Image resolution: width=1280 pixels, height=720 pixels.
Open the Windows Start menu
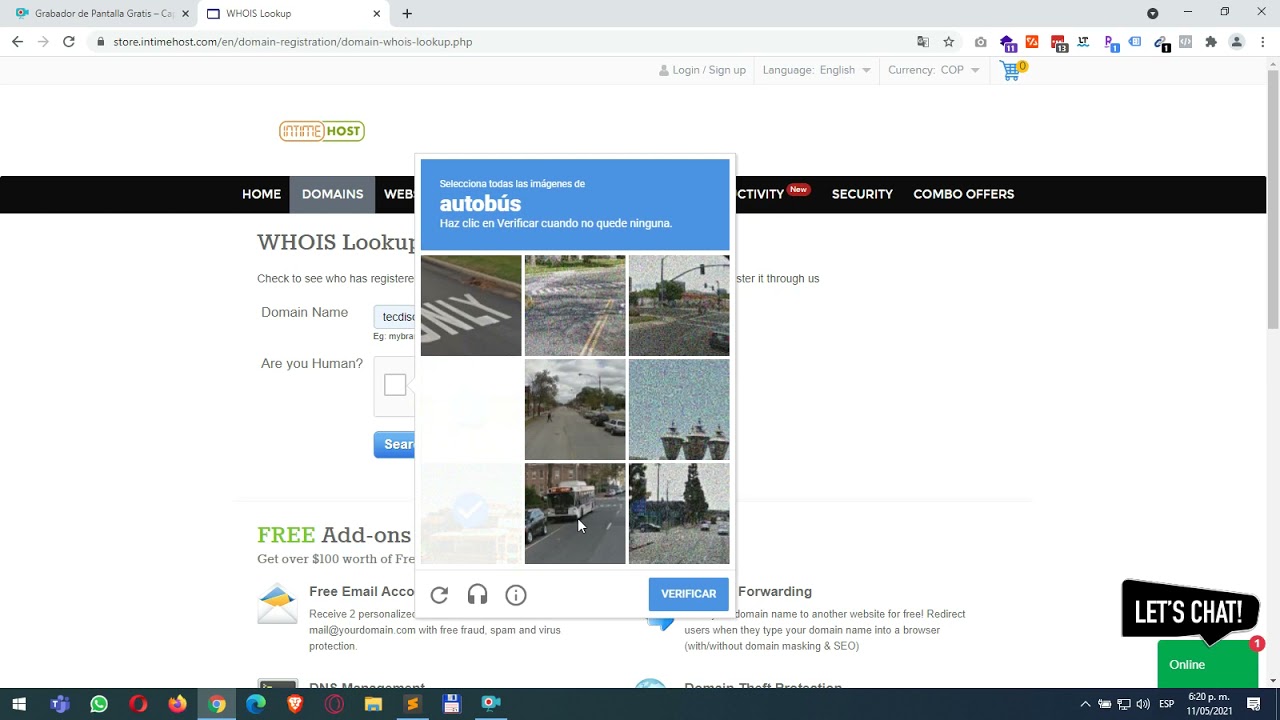[x=19, y=704]
